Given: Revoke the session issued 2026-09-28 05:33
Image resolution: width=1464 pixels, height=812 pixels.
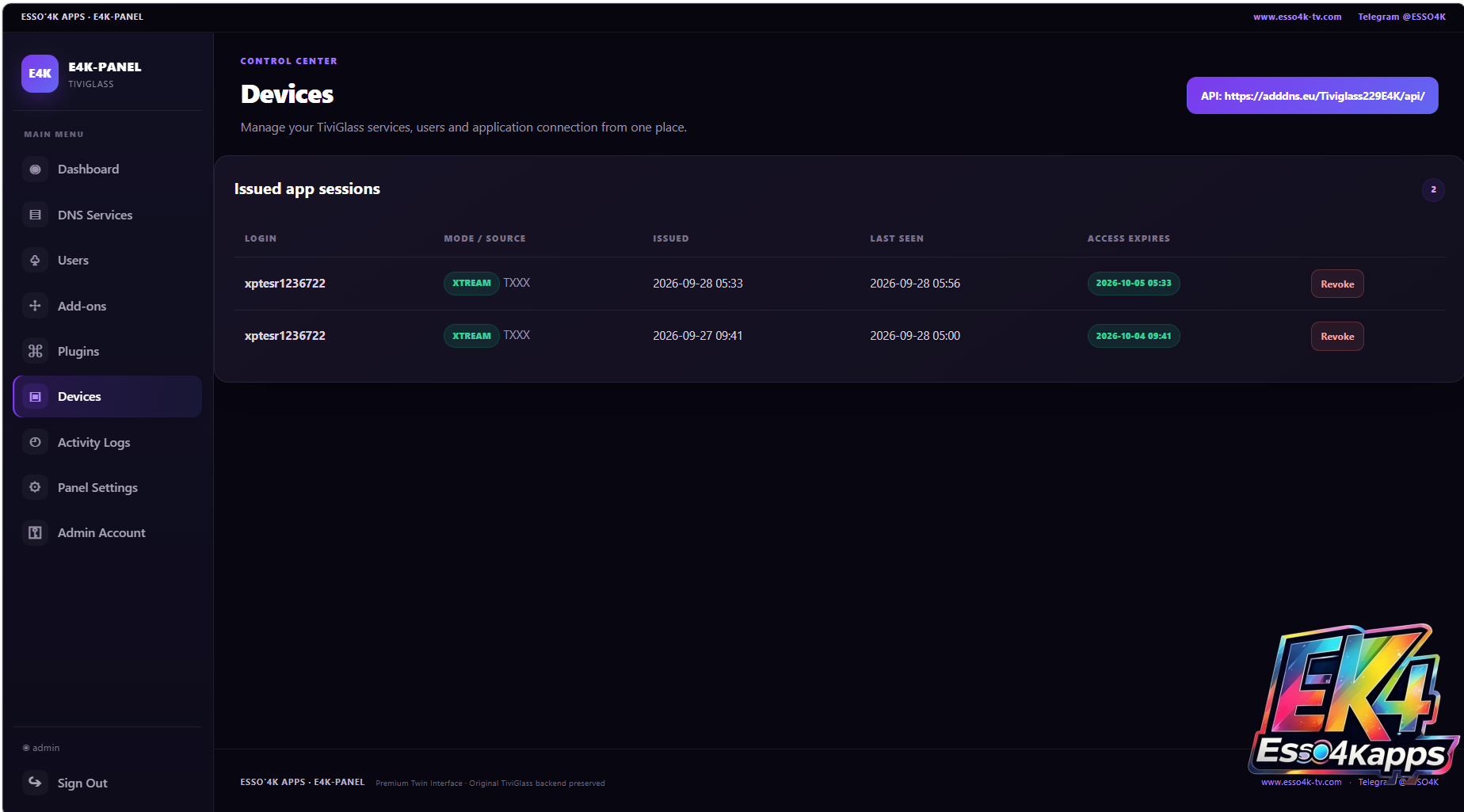Looking at the screenshot, I should coord(1337,284).
